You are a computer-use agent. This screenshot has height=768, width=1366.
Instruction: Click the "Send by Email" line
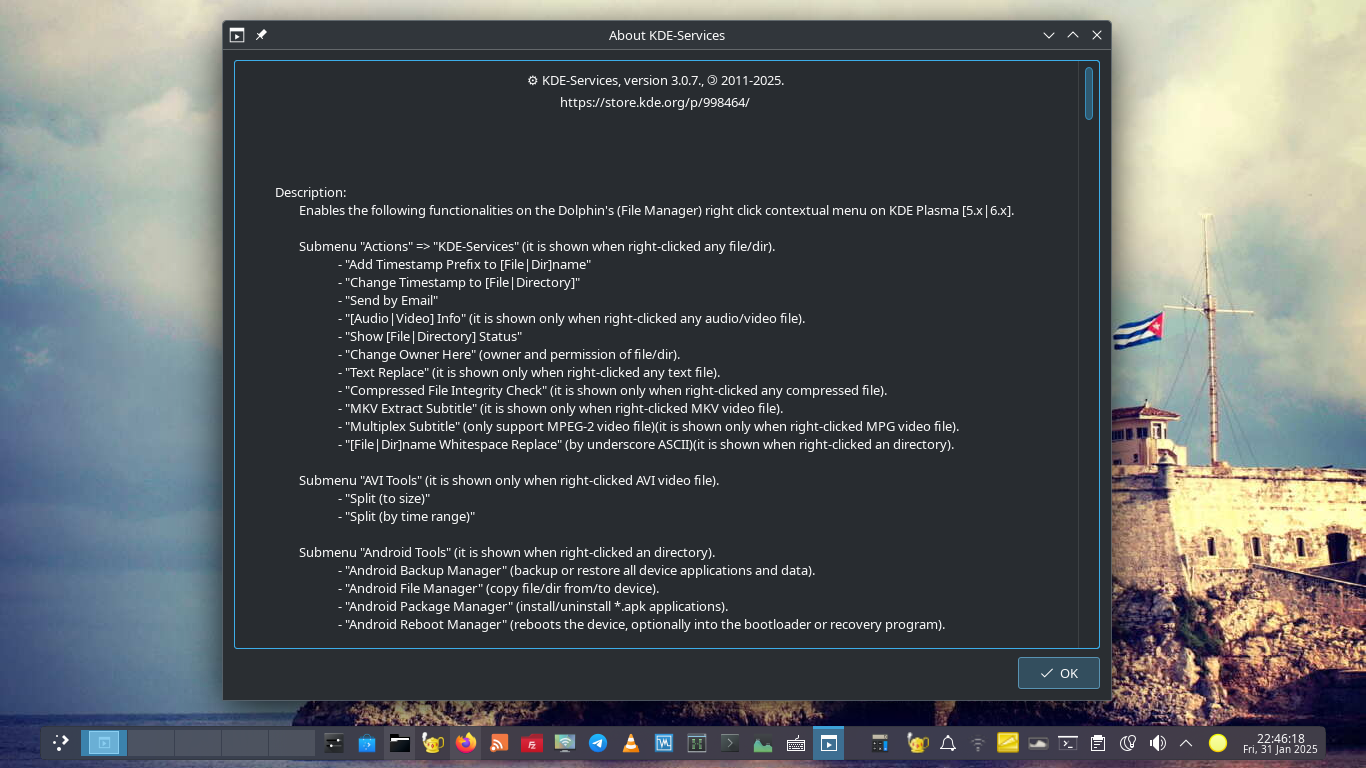388,300
